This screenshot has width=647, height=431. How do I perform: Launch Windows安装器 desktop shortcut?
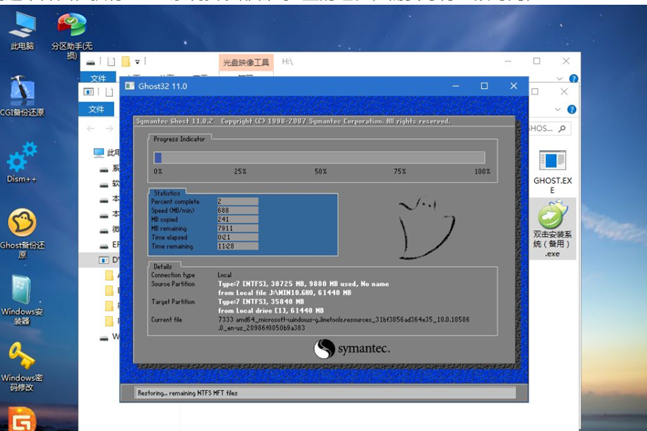[x=22, y=299]
